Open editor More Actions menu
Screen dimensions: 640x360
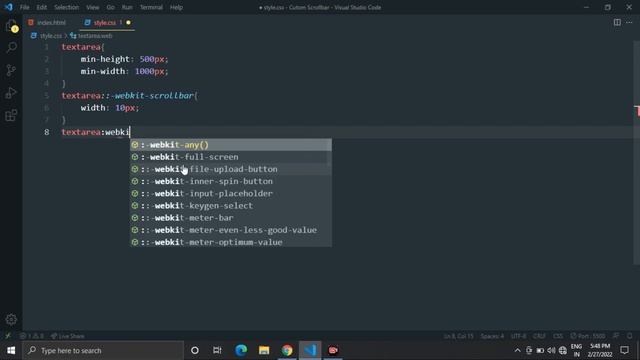629,22
